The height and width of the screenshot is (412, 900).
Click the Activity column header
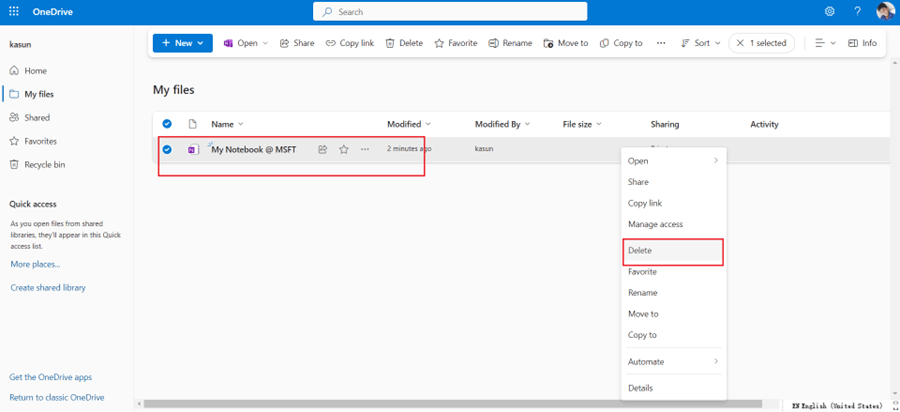[x=765, y=124]
